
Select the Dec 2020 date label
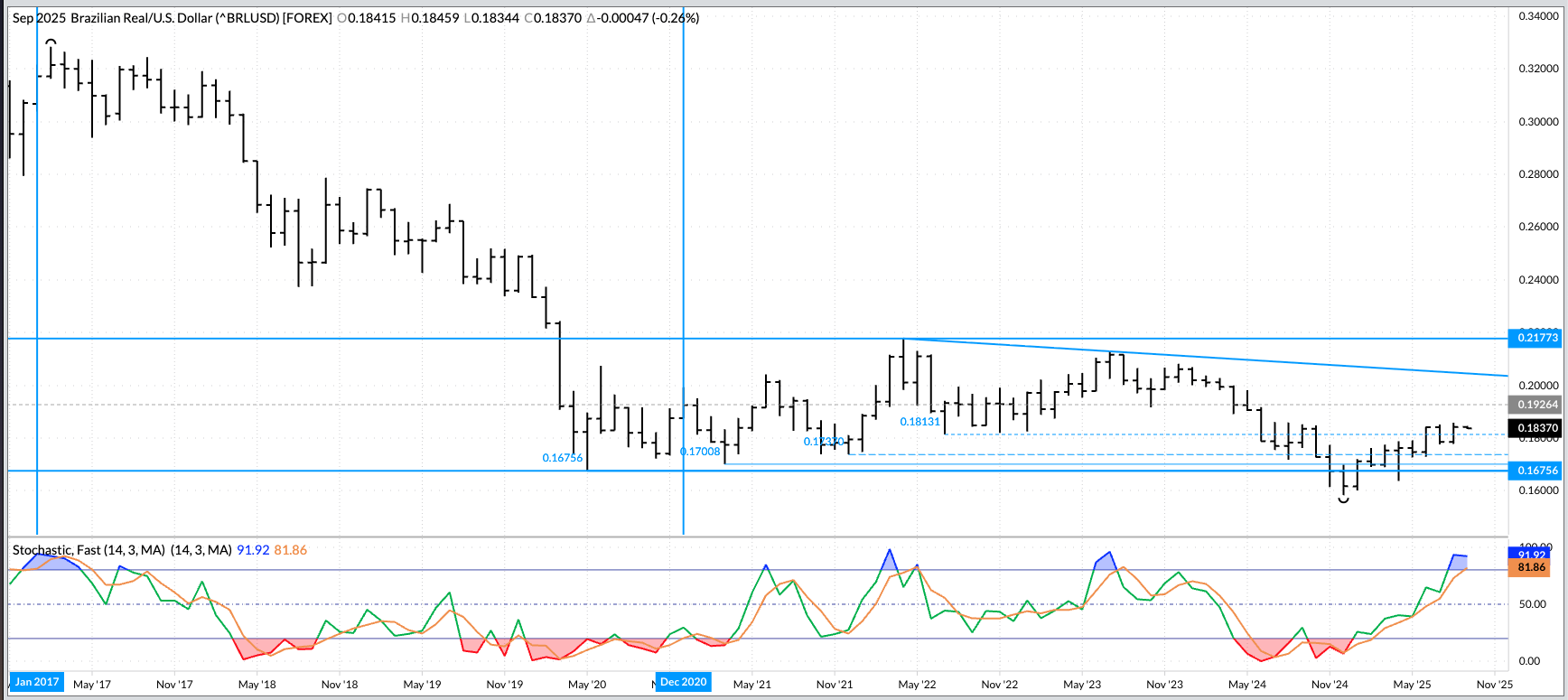tap(683, 682)
